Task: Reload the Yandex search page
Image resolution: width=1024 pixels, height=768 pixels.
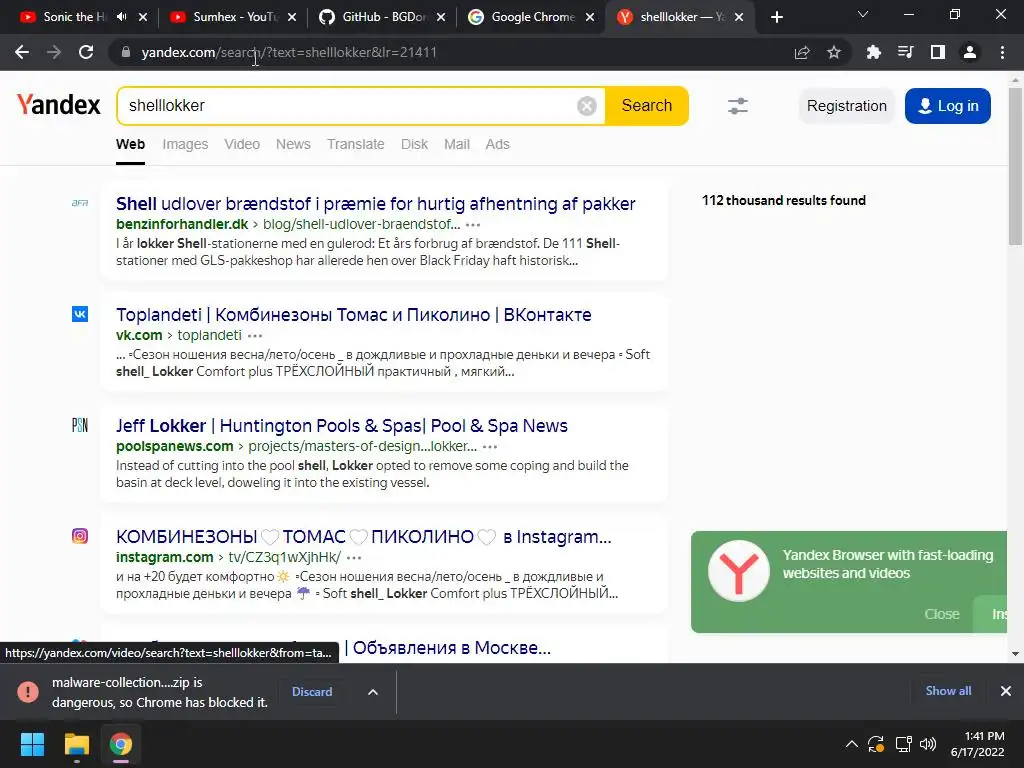Action: (86, 52)
